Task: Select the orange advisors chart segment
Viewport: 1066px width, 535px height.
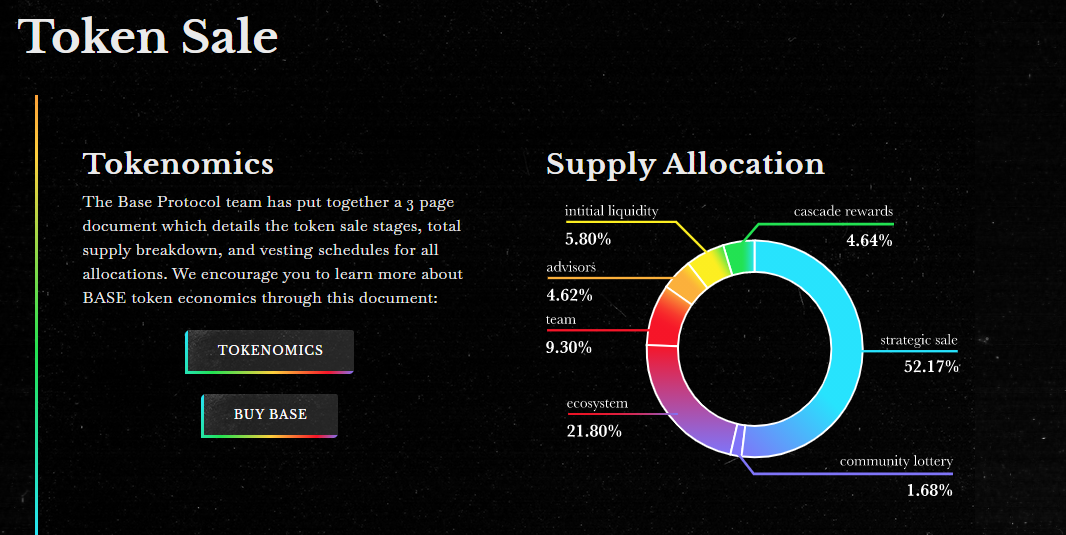Action: click(x=684, y=289)
